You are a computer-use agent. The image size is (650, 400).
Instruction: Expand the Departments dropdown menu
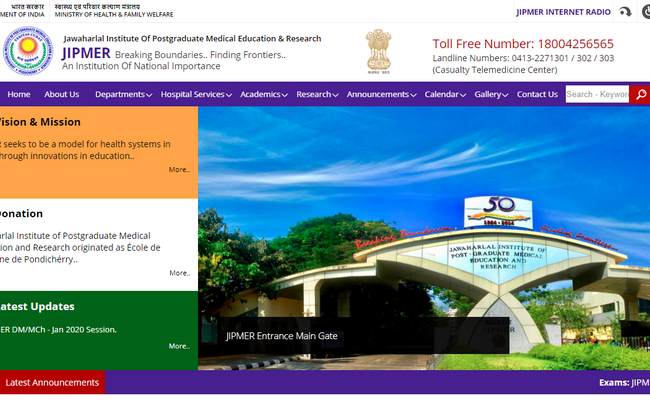coord(123,94)
